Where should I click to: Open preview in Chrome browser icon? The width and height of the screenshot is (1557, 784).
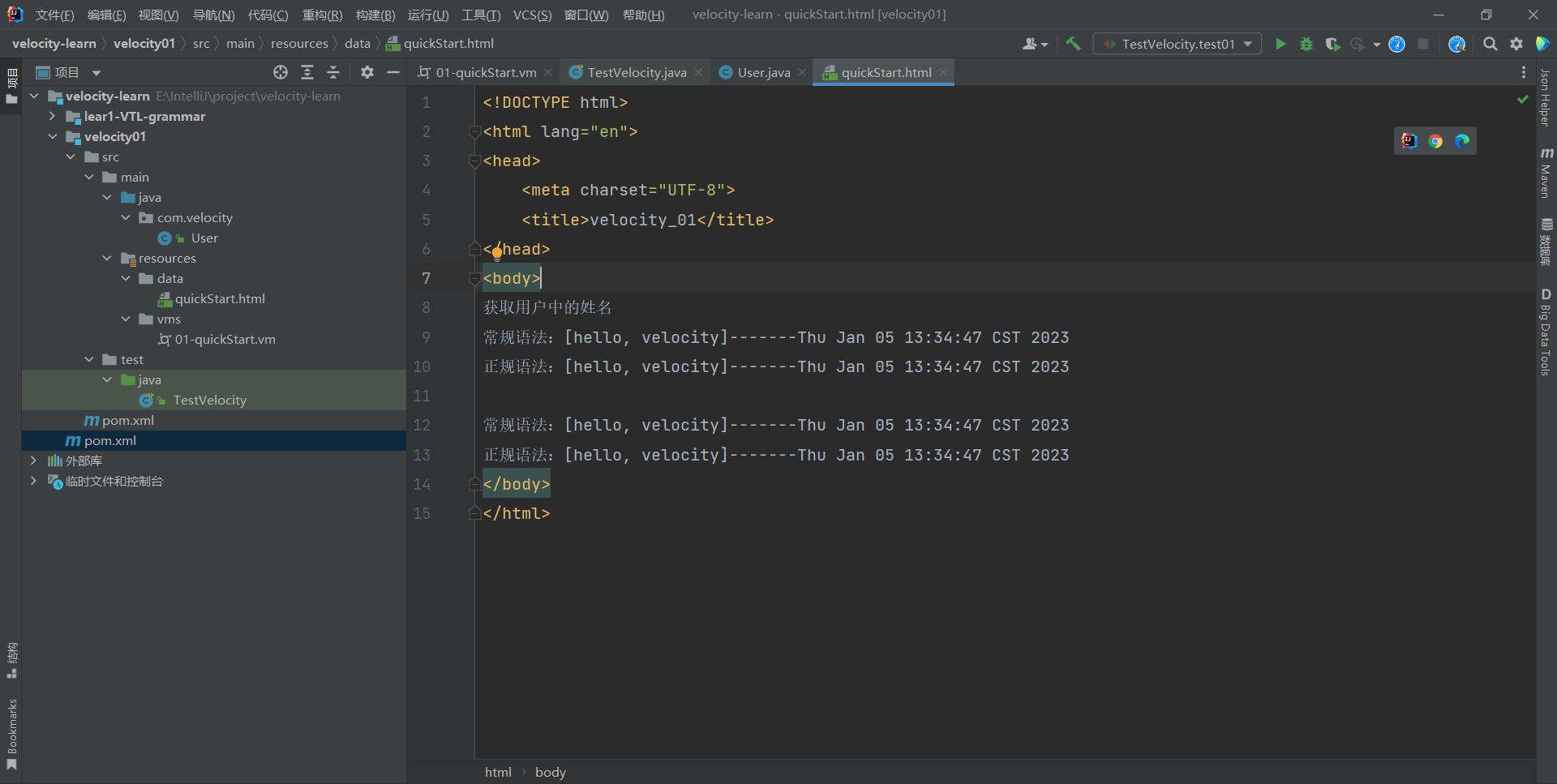1435,141
